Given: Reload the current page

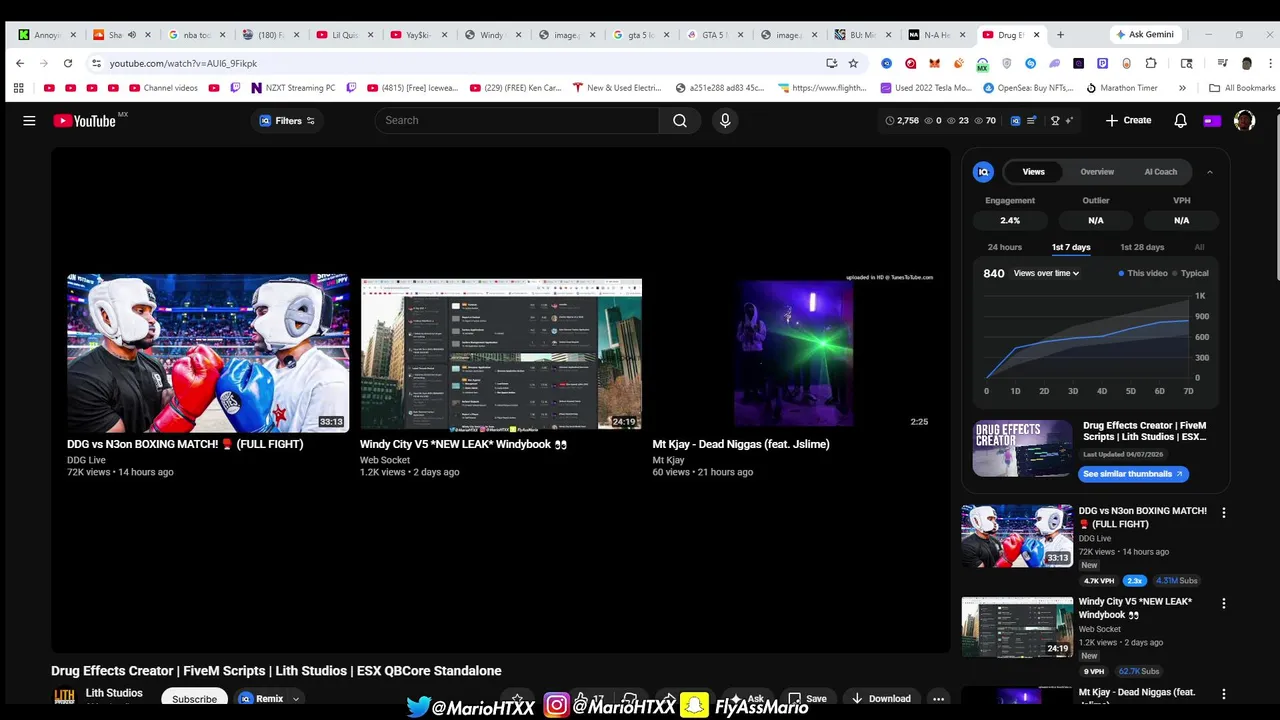Looking at the screenshot, I should [68, 63].
